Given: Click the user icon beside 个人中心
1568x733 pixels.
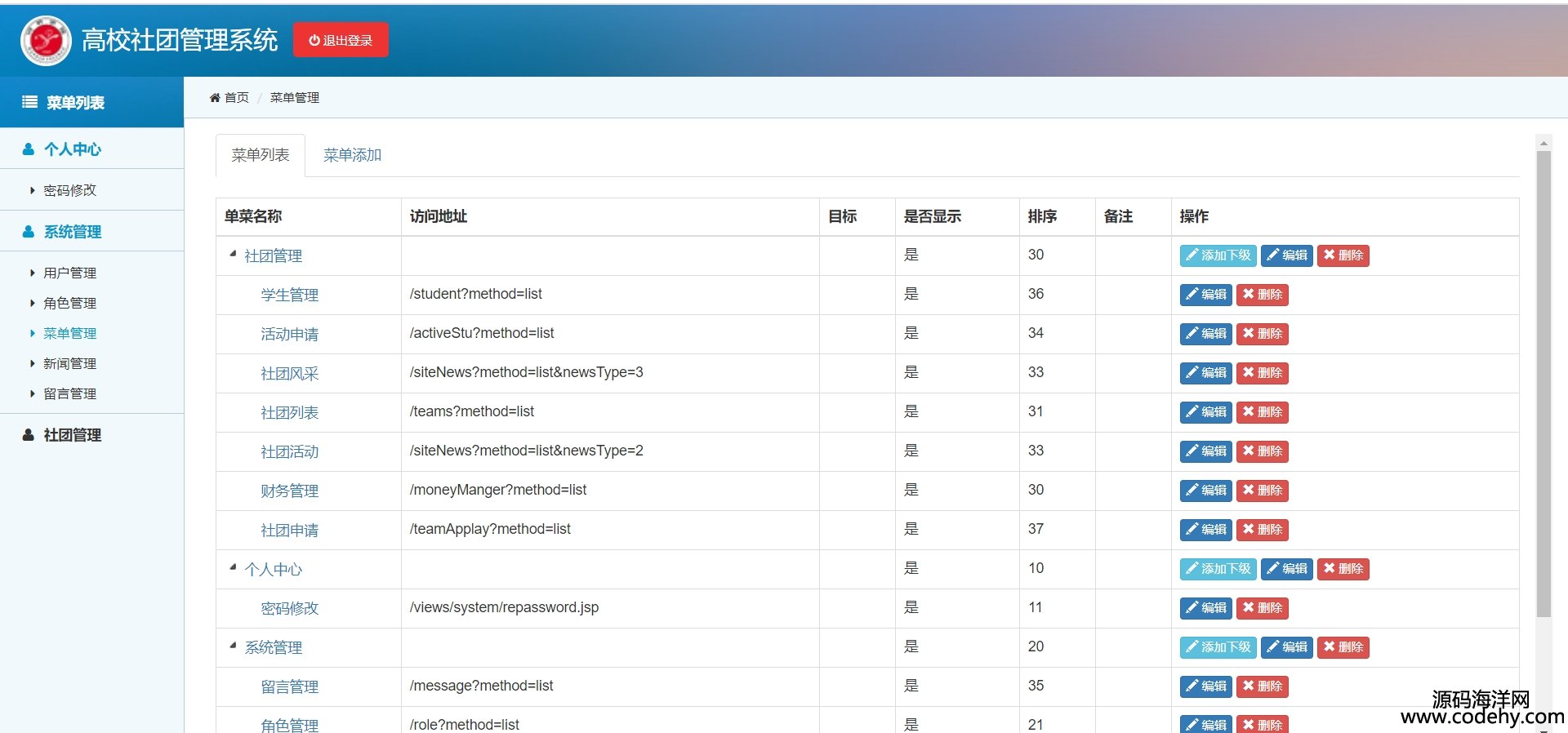Looking at the screenshot, I should pos(29,149).
